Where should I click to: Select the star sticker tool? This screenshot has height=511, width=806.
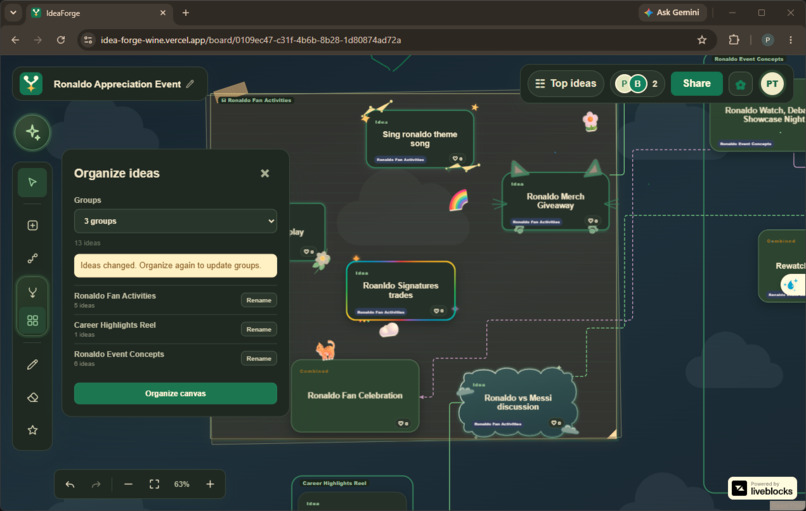[32, 430]
